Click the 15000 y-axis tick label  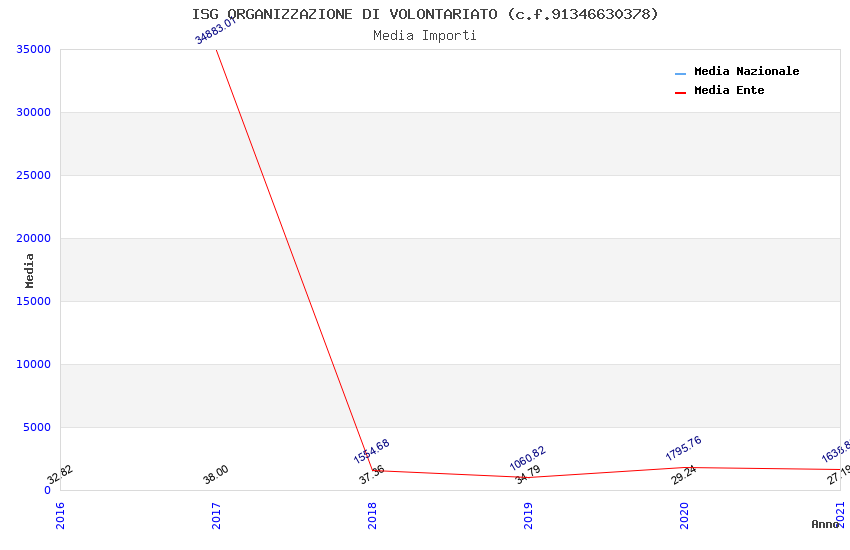(x=34, y=301)
